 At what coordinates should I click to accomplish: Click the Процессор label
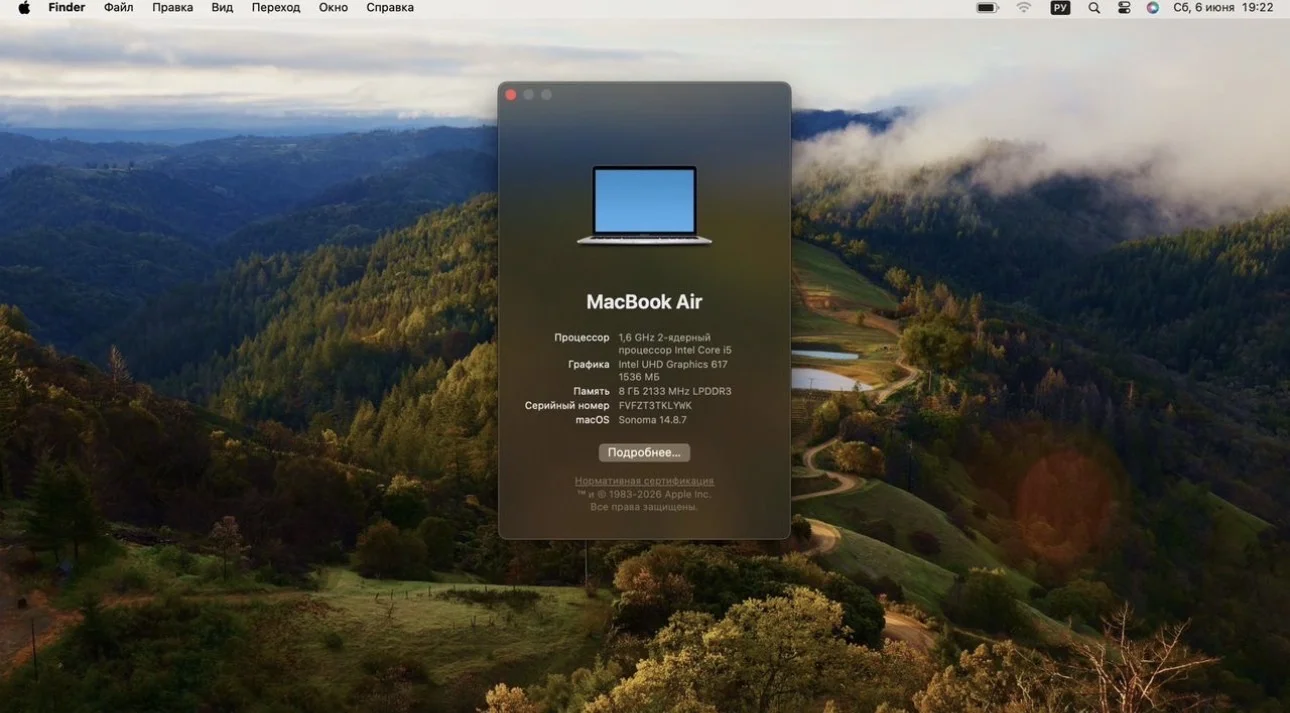582,338
